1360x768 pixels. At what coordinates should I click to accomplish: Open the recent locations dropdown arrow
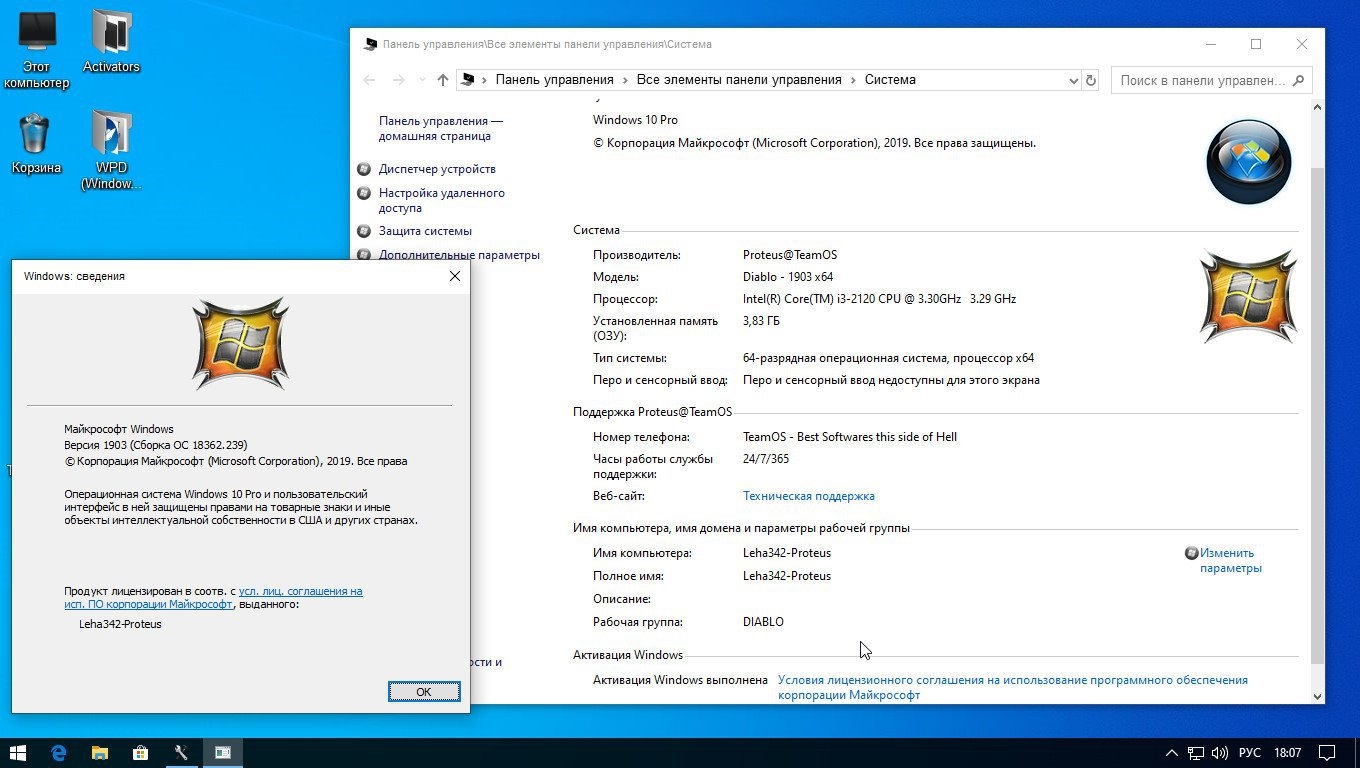[x=421, y=80]
